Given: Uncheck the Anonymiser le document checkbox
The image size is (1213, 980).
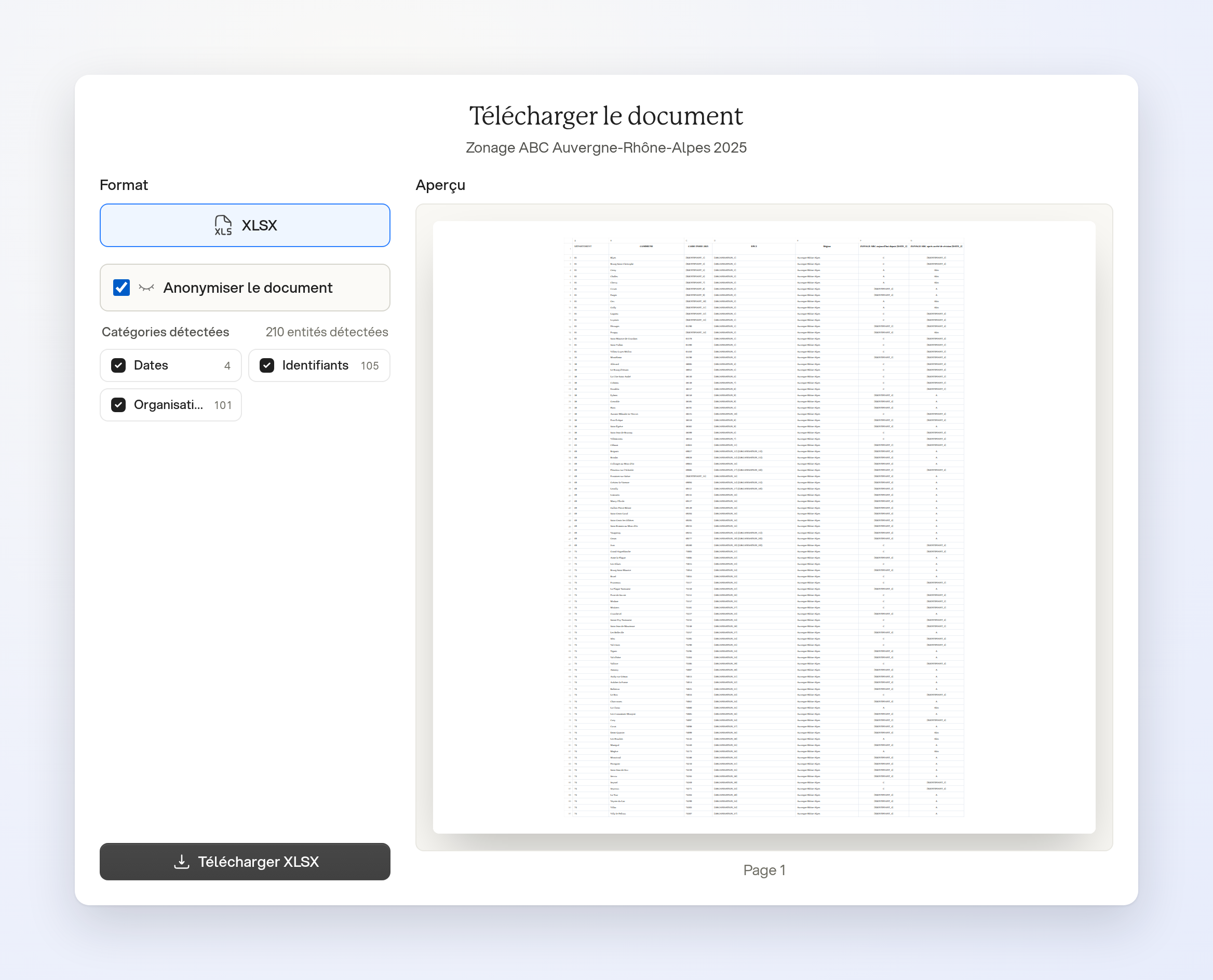Looking at the screenshot, I should tap(122, 288).
